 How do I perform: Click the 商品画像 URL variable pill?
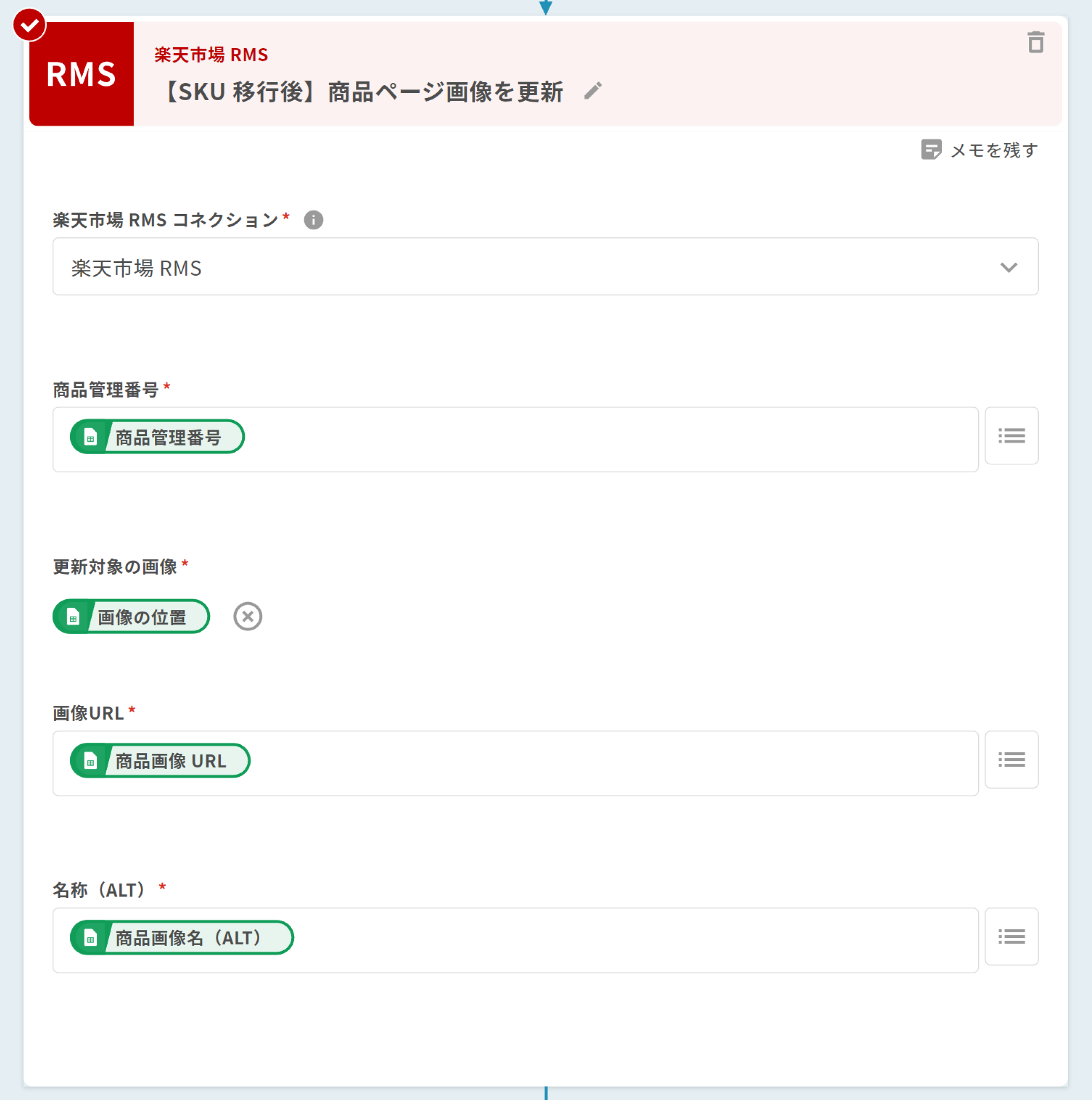(160, 760)
